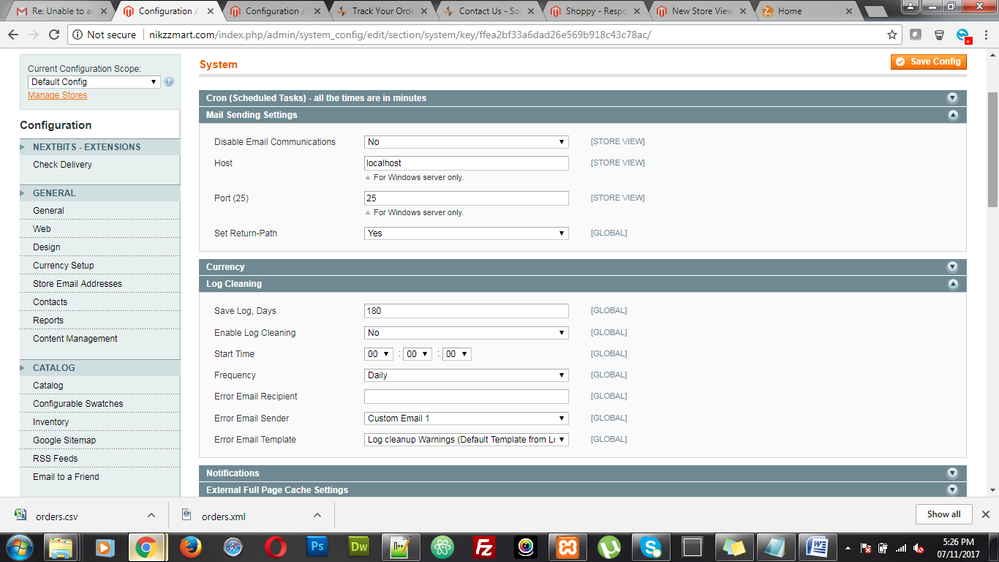The width and height of the screenshot is (999, 562).
Task: Open the Frequency dropdown set to Daily
Action: click(466, 376)
